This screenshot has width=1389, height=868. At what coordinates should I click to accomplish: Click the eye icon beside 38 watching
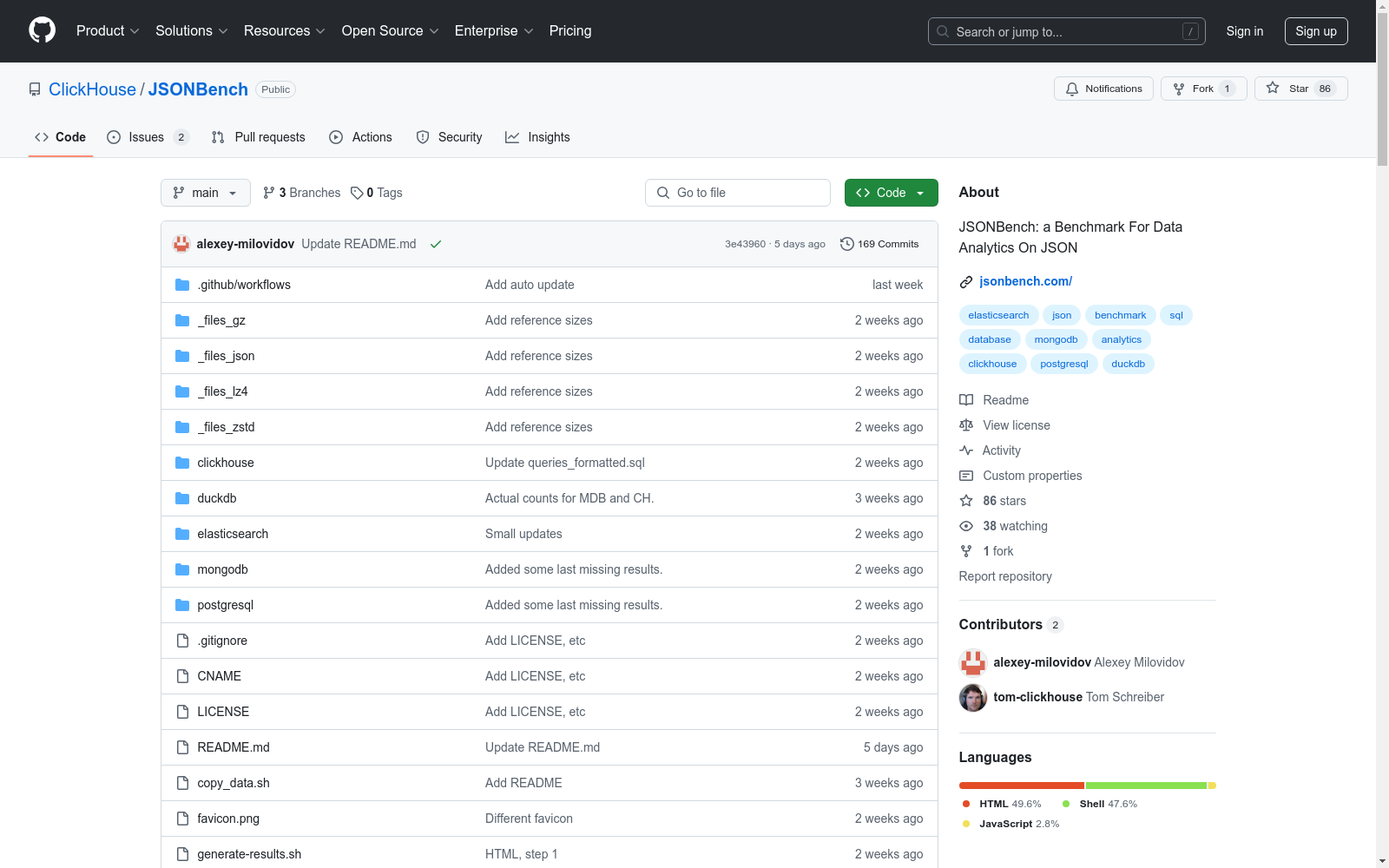click(966, 526)
